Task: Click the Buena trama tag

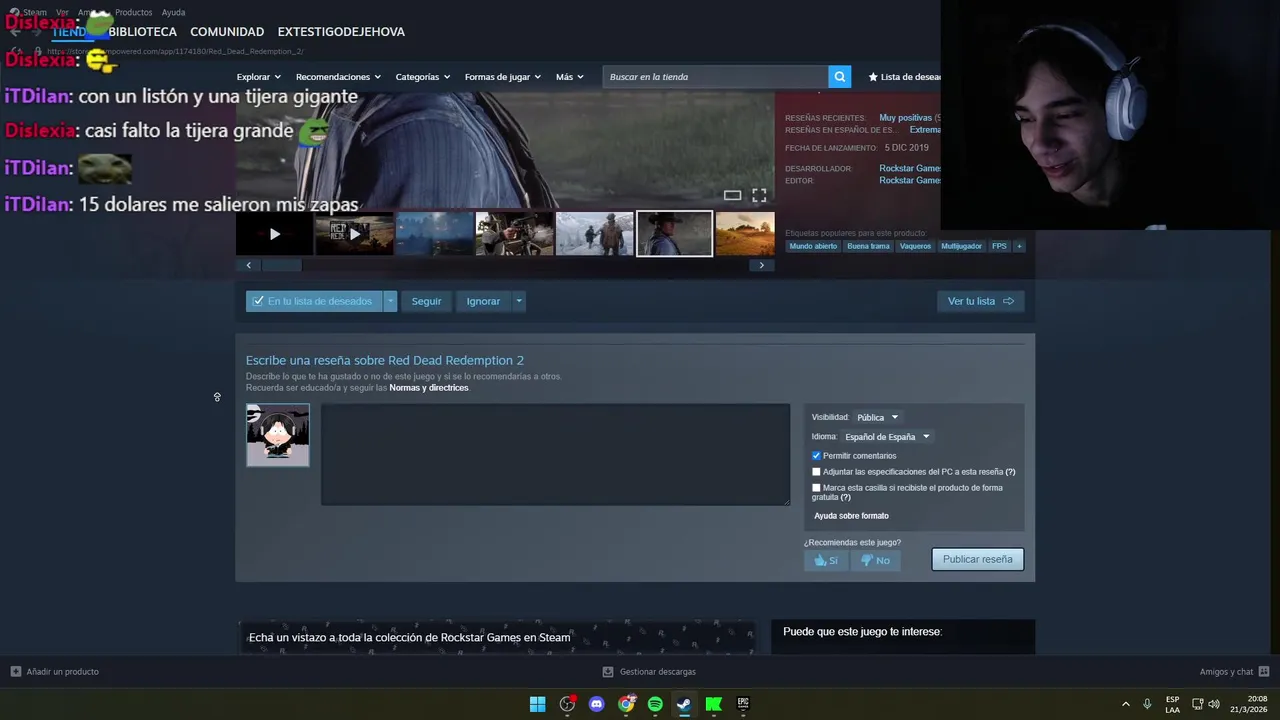Action: click(868, 246)
